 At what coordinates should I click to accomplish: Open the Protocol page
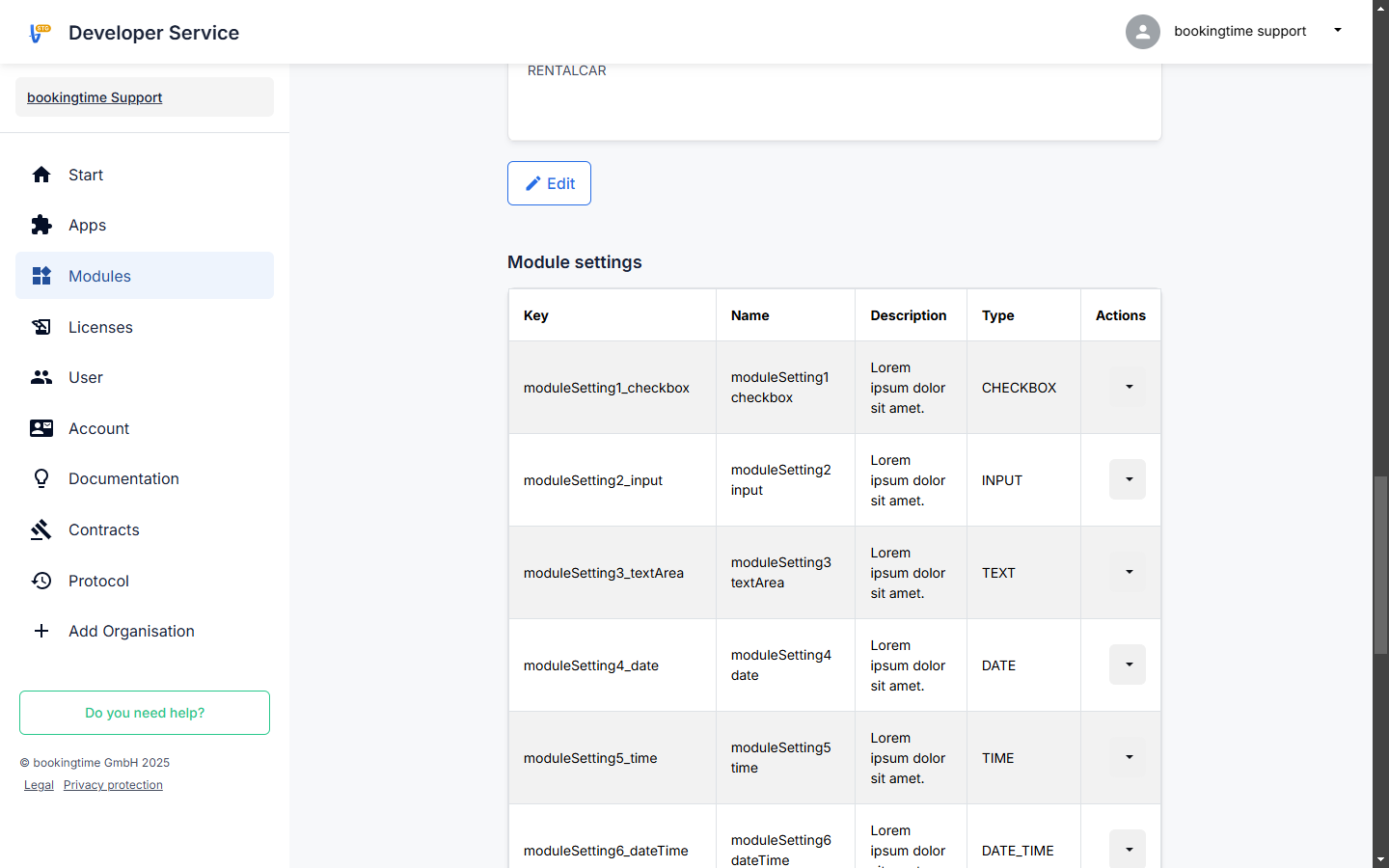click(x=145, y=581)
